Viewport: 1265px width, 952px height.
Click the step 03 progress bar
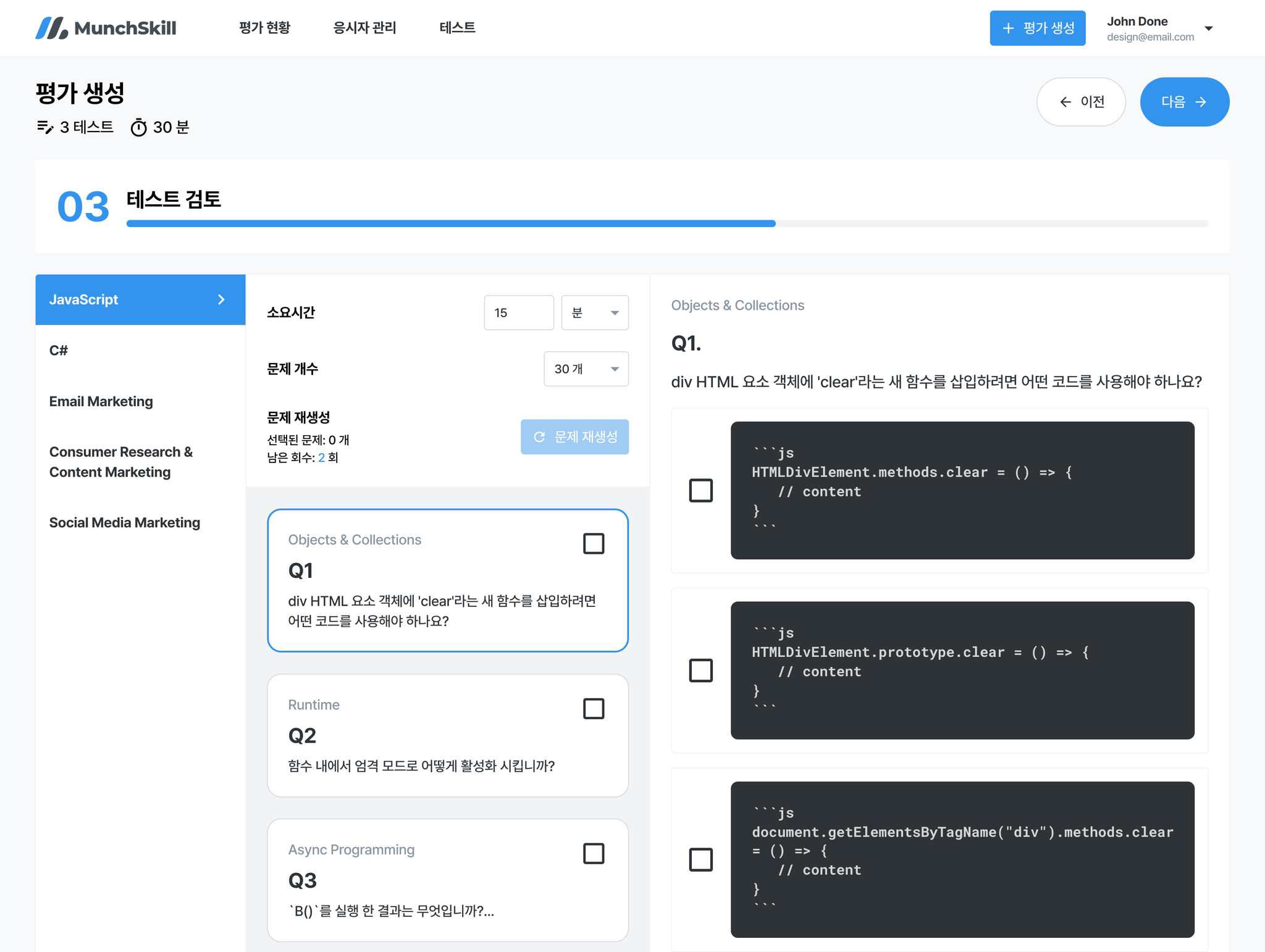(667, 223)
